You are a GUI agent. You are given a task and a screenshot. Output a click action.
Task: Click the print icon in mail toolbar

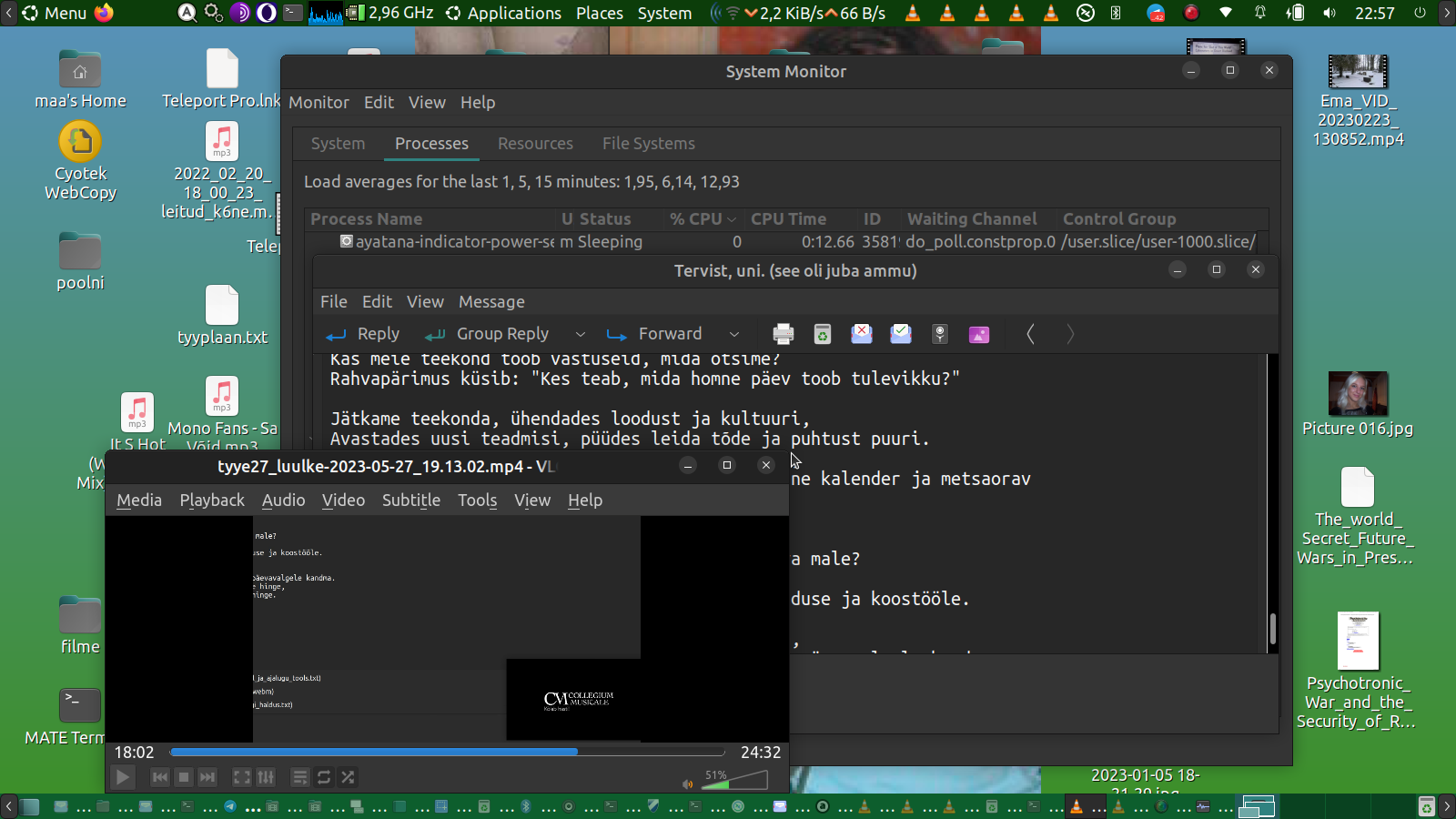pos(783,334)
